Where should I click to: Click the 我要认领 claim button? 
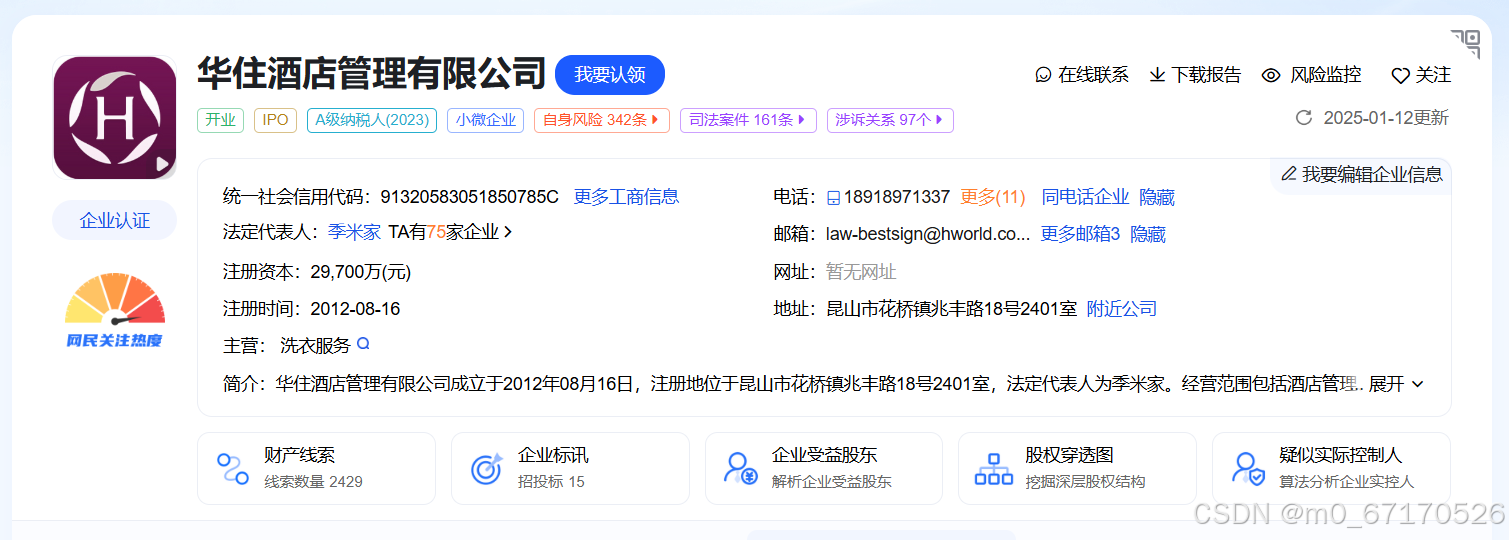[x=610, y=75]
